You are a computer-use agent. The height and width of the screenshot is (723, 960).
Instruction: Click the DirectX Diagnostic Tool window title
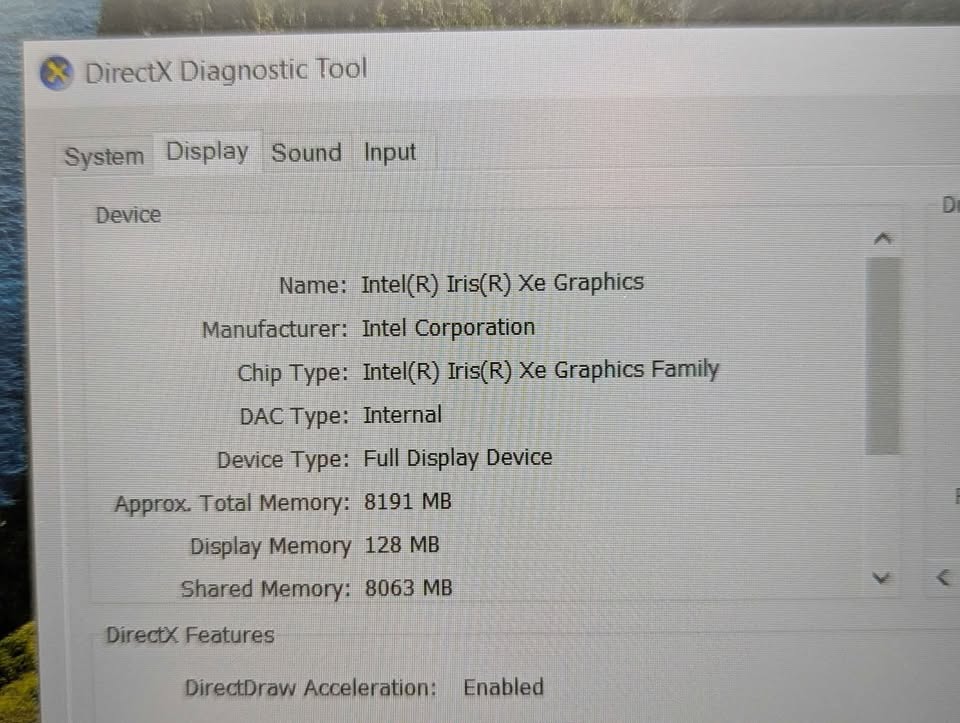(226, 70)
